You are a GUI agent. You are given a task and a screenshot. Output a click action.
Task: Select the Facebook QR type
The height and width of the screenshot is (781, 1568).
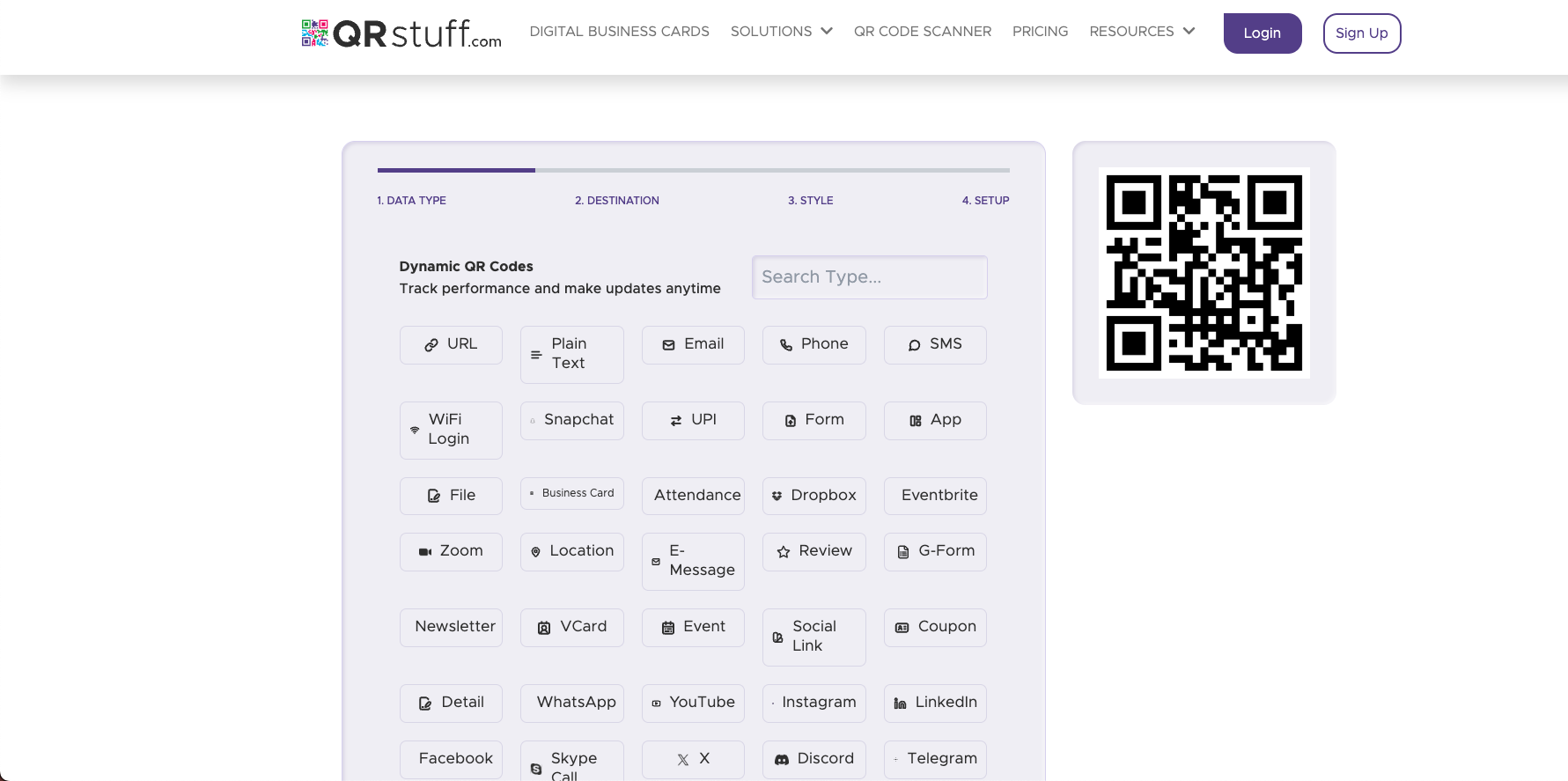pyautogui.click(x=451, y=759)
